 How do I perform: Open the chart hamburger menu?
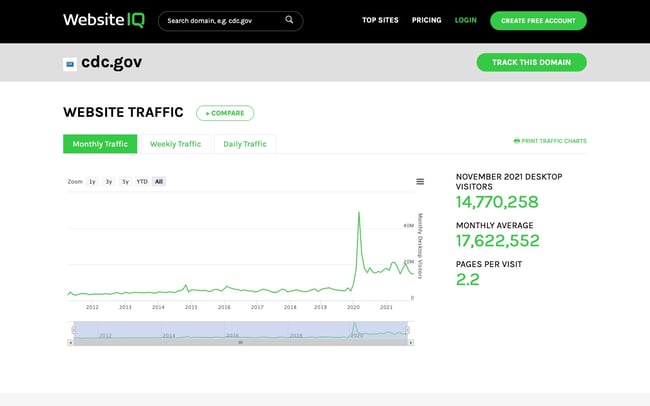click(x=420, y=182)
